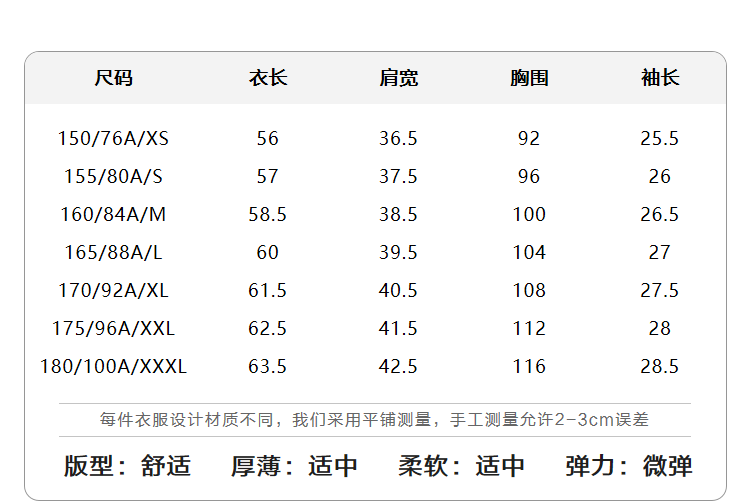
Task: Click the 肩宽 column header
Action: click(x=398, y=78)
